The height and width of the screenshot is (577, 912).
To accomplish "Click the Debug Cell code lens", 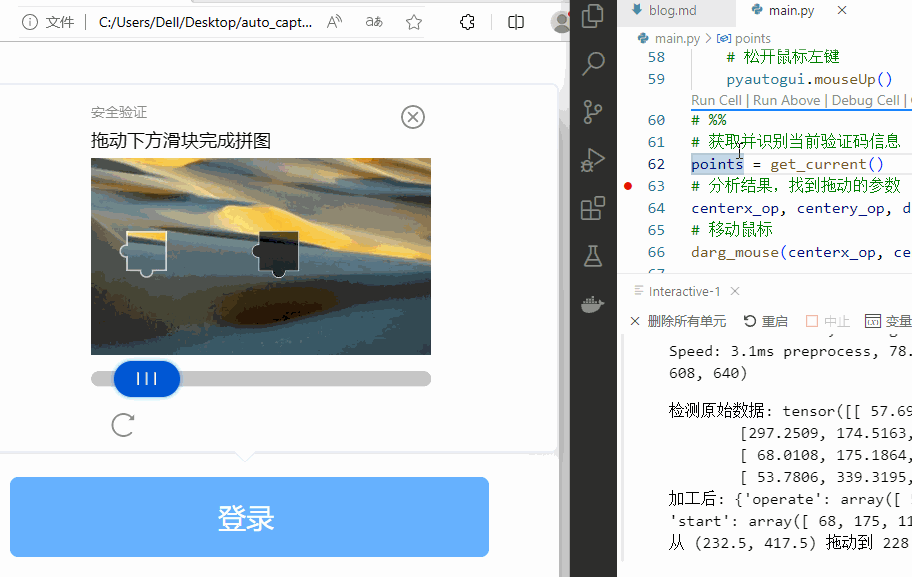I will pos(865,100).
